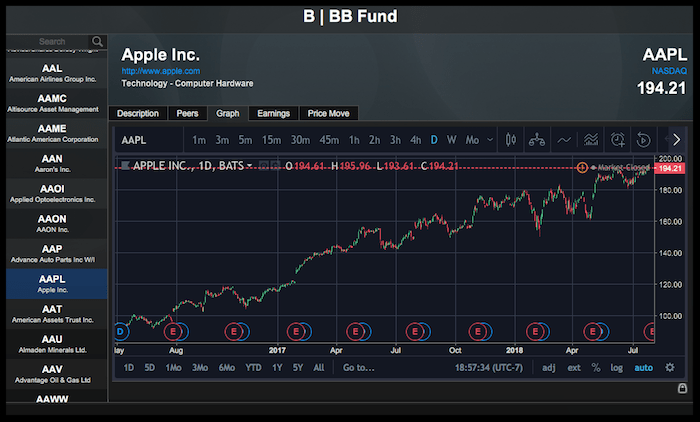Click the AAPL symbol field in chart toolbar
The width and height of the screenshot is (700, 422).
pos(149,140)
